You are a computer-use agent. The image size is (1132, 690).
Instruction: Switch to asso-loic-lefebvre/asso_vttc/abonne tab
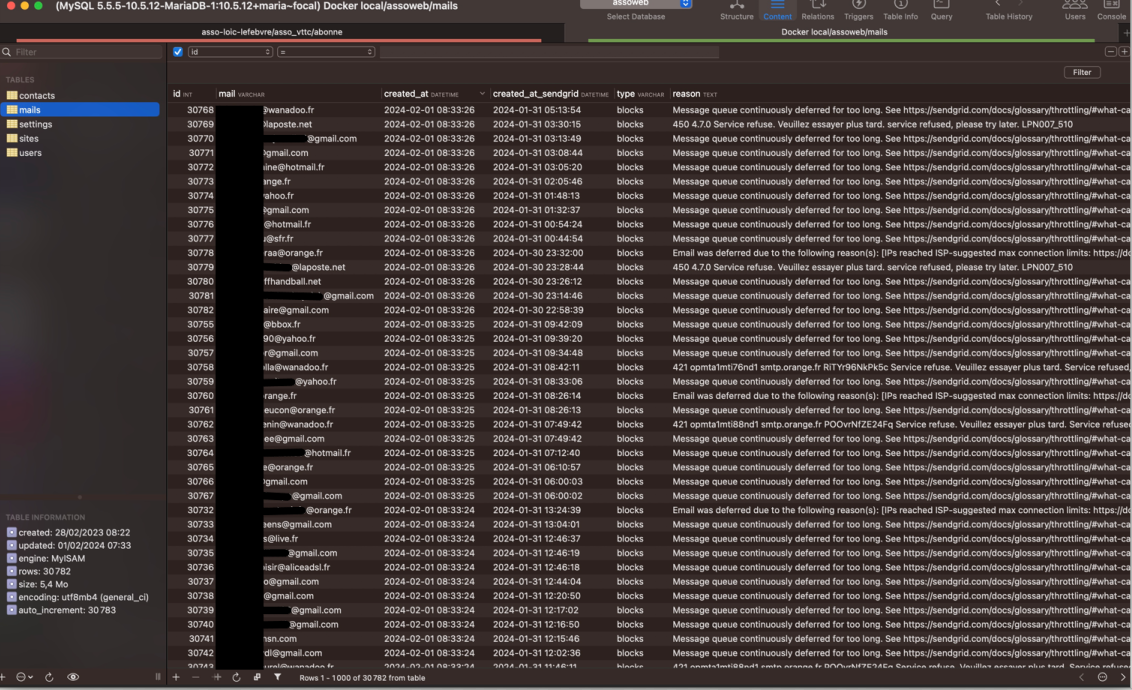coord(272,32)
